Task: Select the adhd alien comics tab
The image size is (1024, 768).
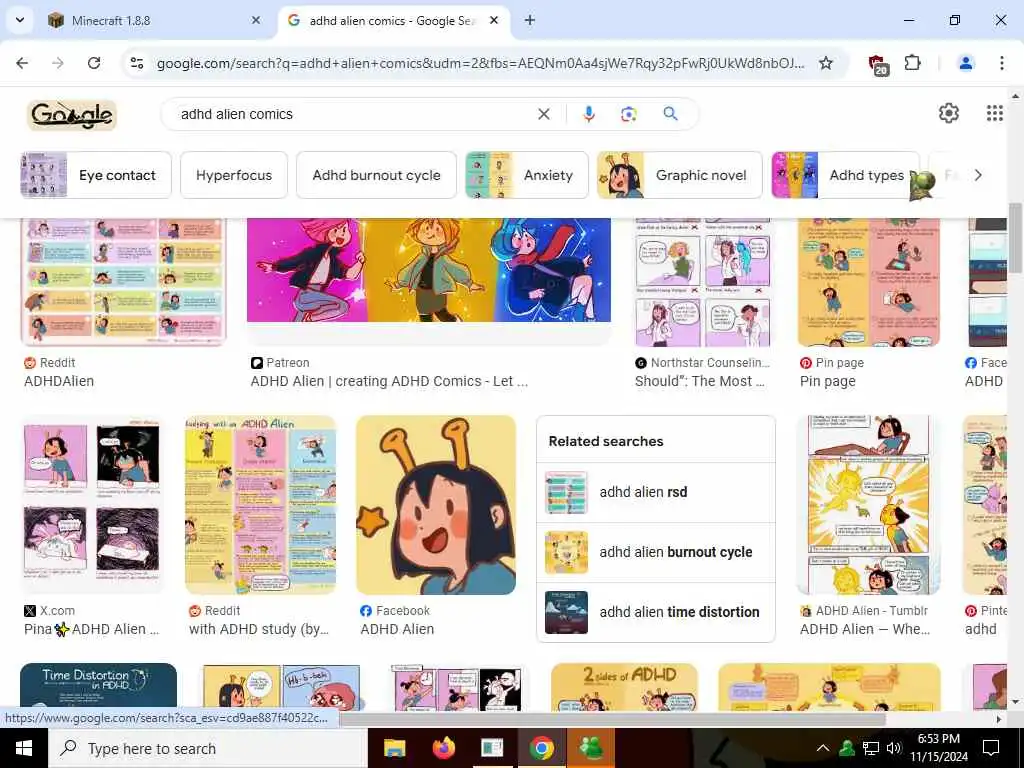Action: coord(392,20)
